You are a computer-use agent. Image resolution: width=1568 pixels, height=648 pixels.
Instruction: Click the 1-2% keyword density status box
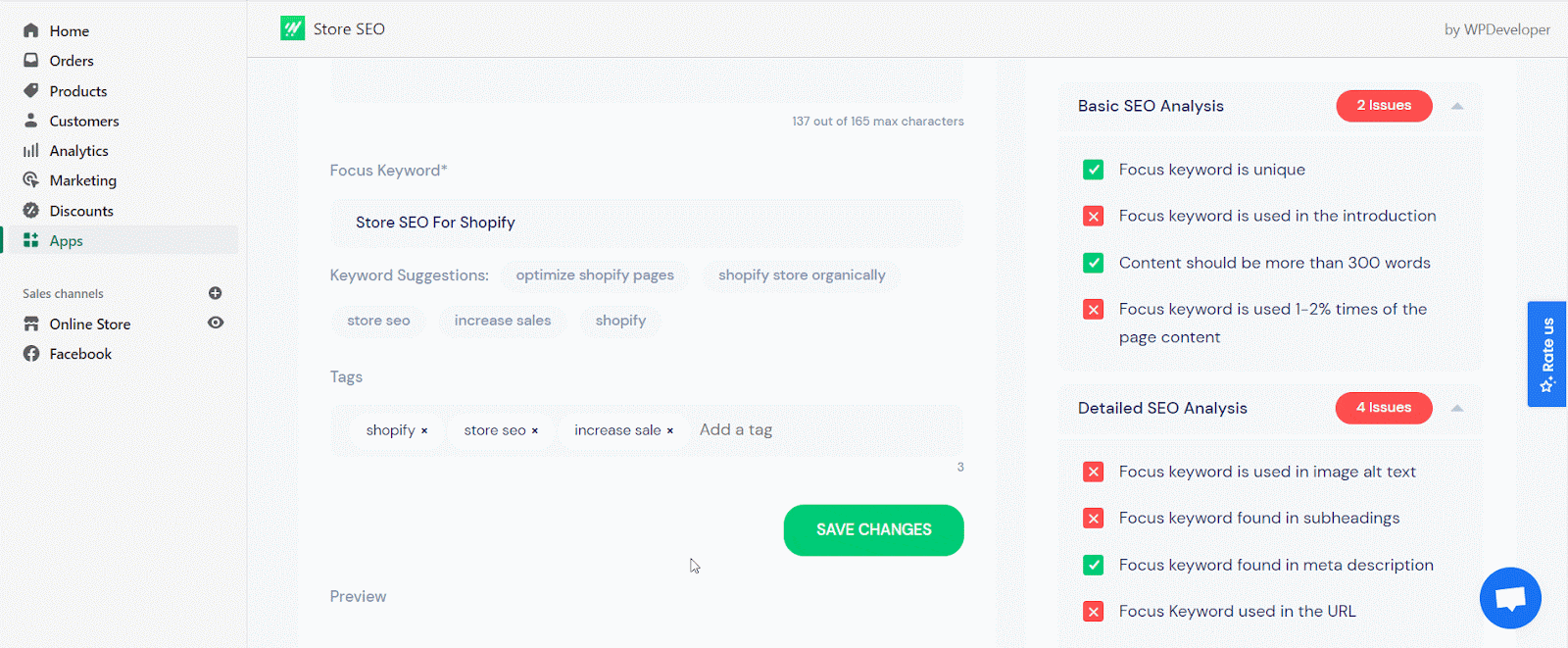coord(1094,309)
